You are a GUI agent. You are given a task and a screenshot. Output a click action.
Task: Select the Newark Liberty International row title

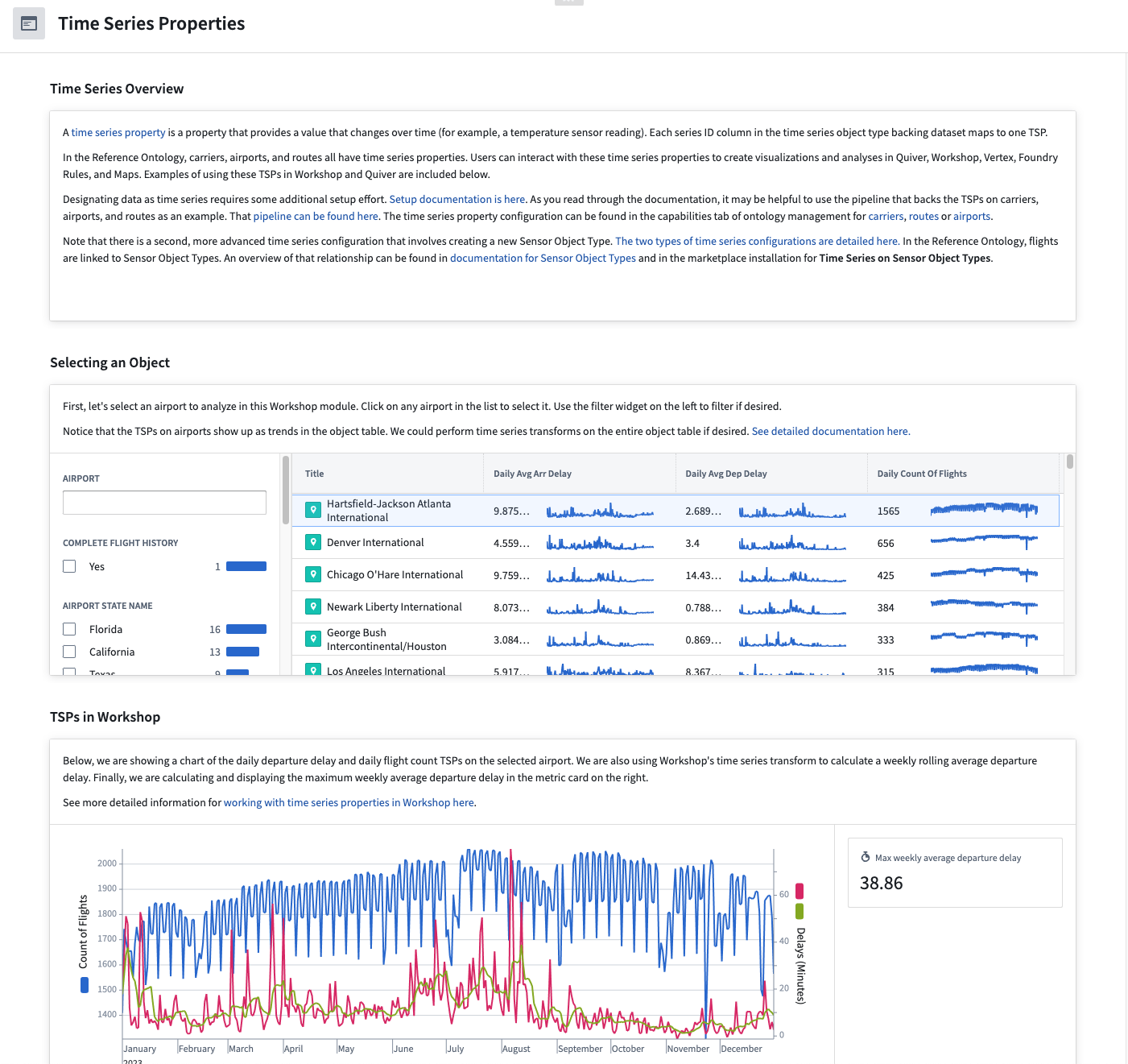(394, 607)
